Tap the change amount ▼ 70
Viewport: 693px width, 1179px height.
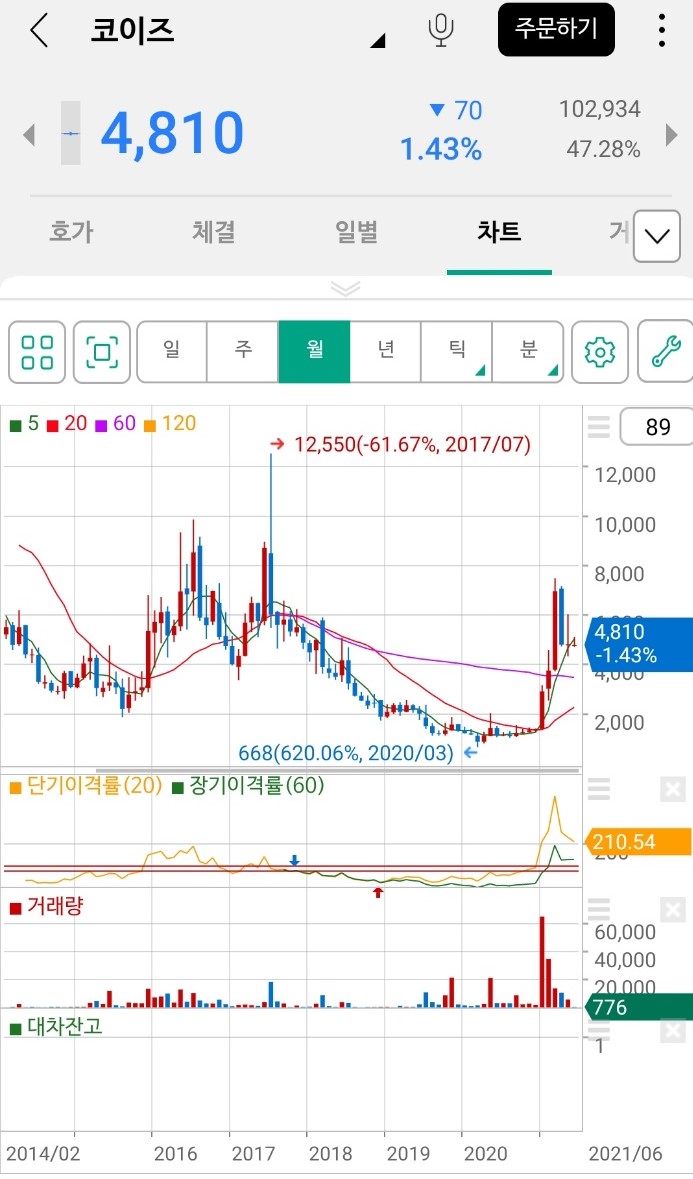(455, 111)
